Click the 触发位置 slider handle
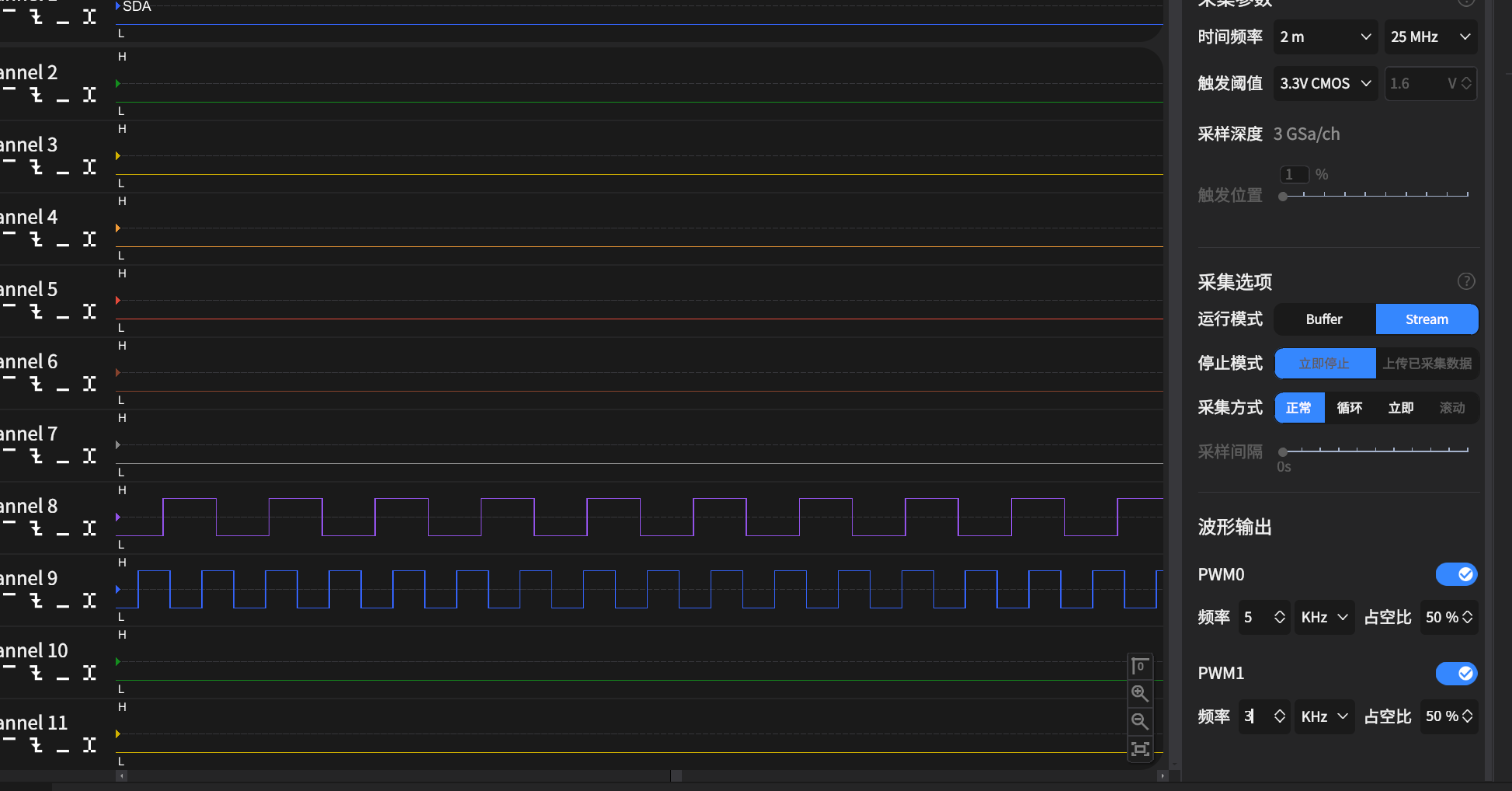1512x791 pixels. [1283, 196]
